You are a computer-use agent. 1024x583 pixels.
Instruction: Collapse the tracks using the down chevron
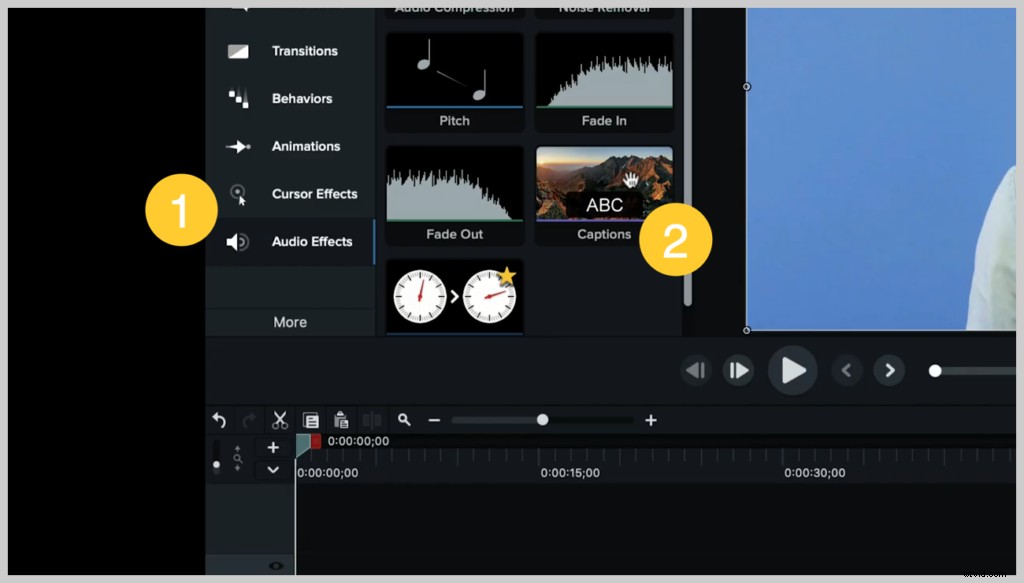(x=273, y=469)
